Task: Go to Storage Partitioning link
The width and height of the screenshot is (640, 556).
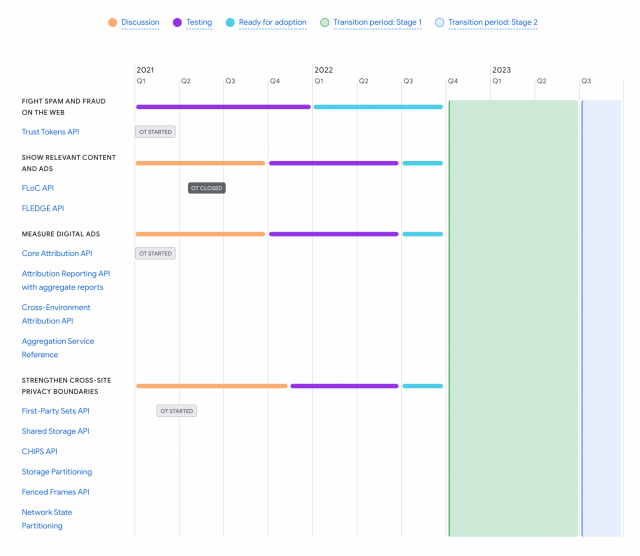Action: 57,471
